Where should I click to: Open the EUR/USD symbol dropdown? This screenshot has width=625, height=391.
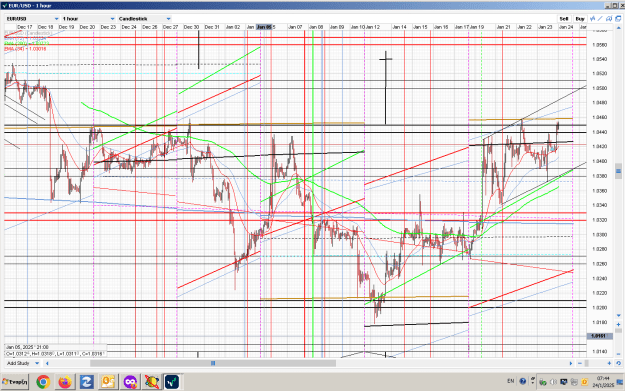pos(32,19)
